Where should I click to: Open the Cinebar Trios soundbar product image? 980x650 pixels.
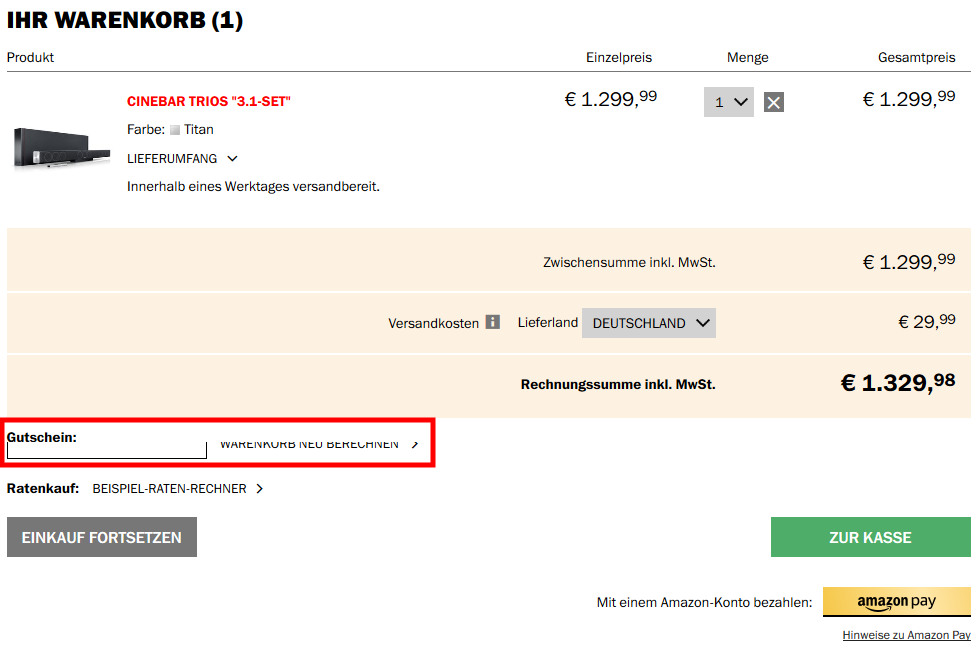click(61, 147)
